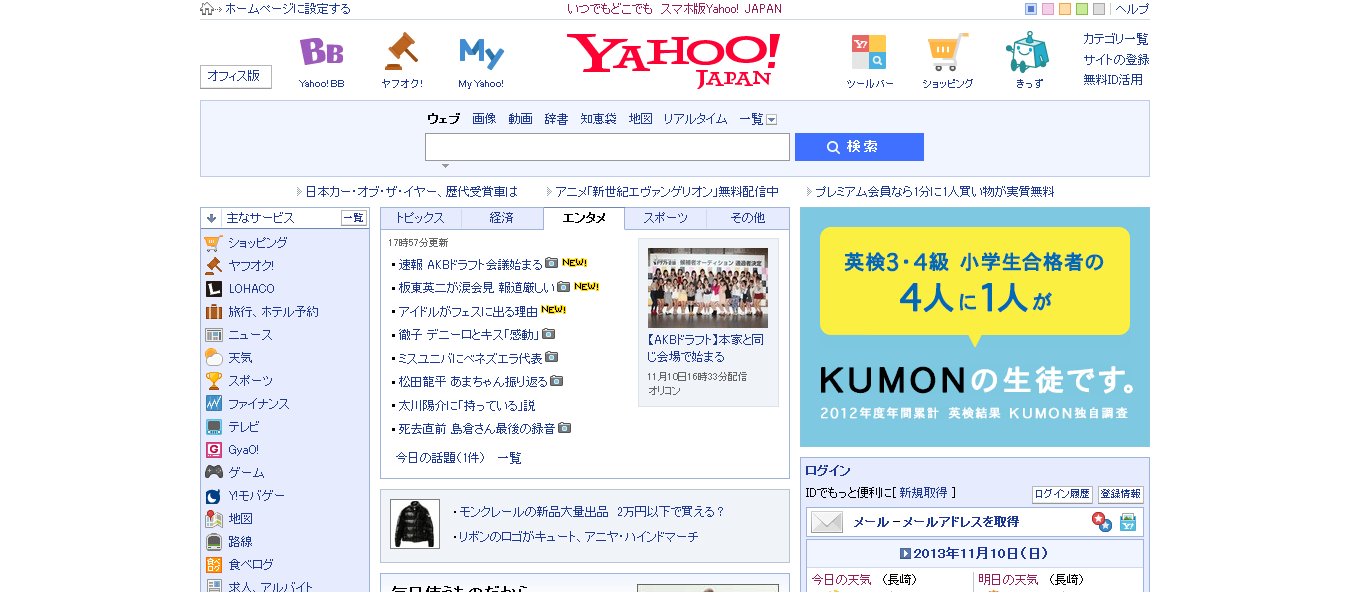The width and height of the screenshot is (1349, 592).
Task: Choose the pink theme color swatch
Action: 1048,9
